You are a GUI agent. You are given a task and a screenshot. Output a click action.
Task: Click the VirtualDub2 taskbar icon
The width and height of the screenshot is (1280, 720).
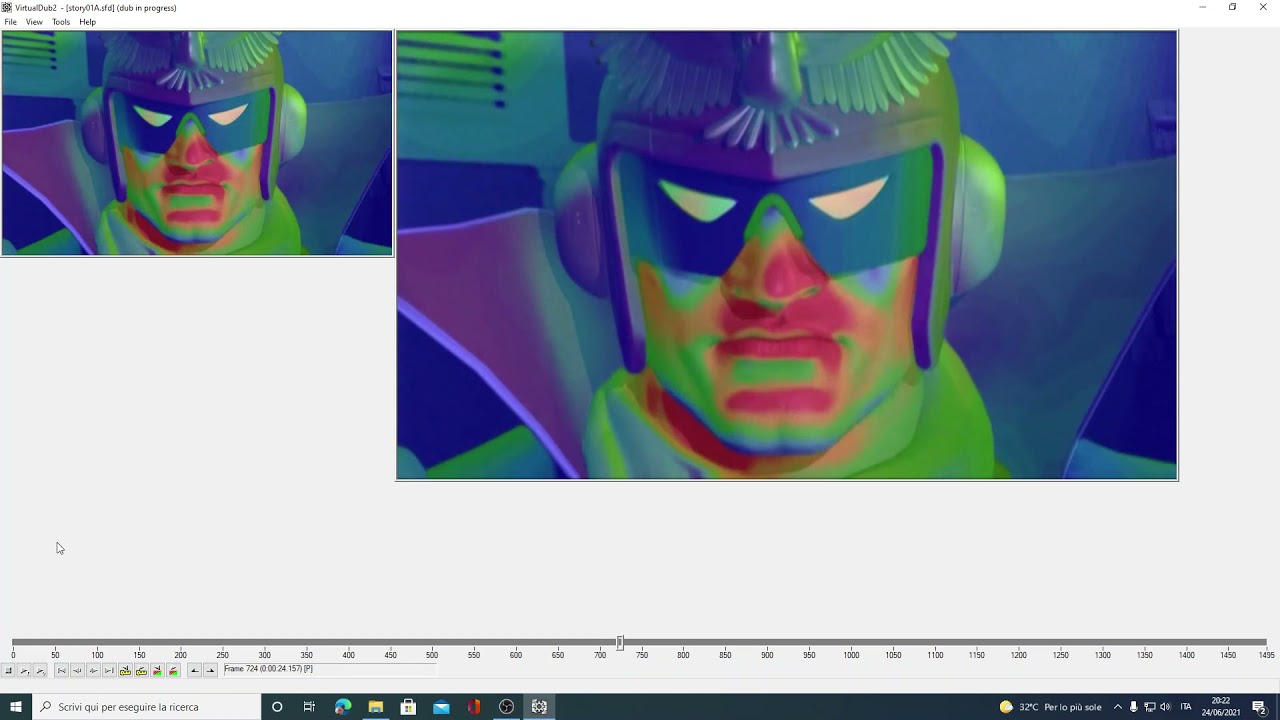[x=539, y=707]
